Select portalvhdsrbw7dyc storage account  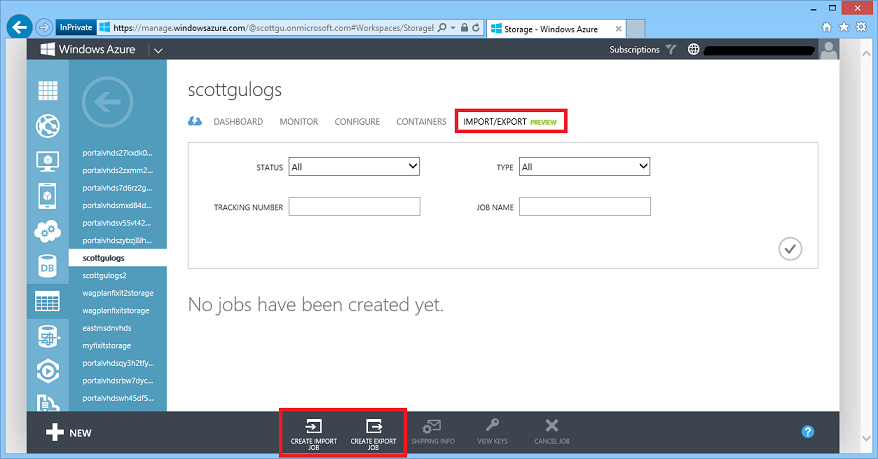[118, 381]
